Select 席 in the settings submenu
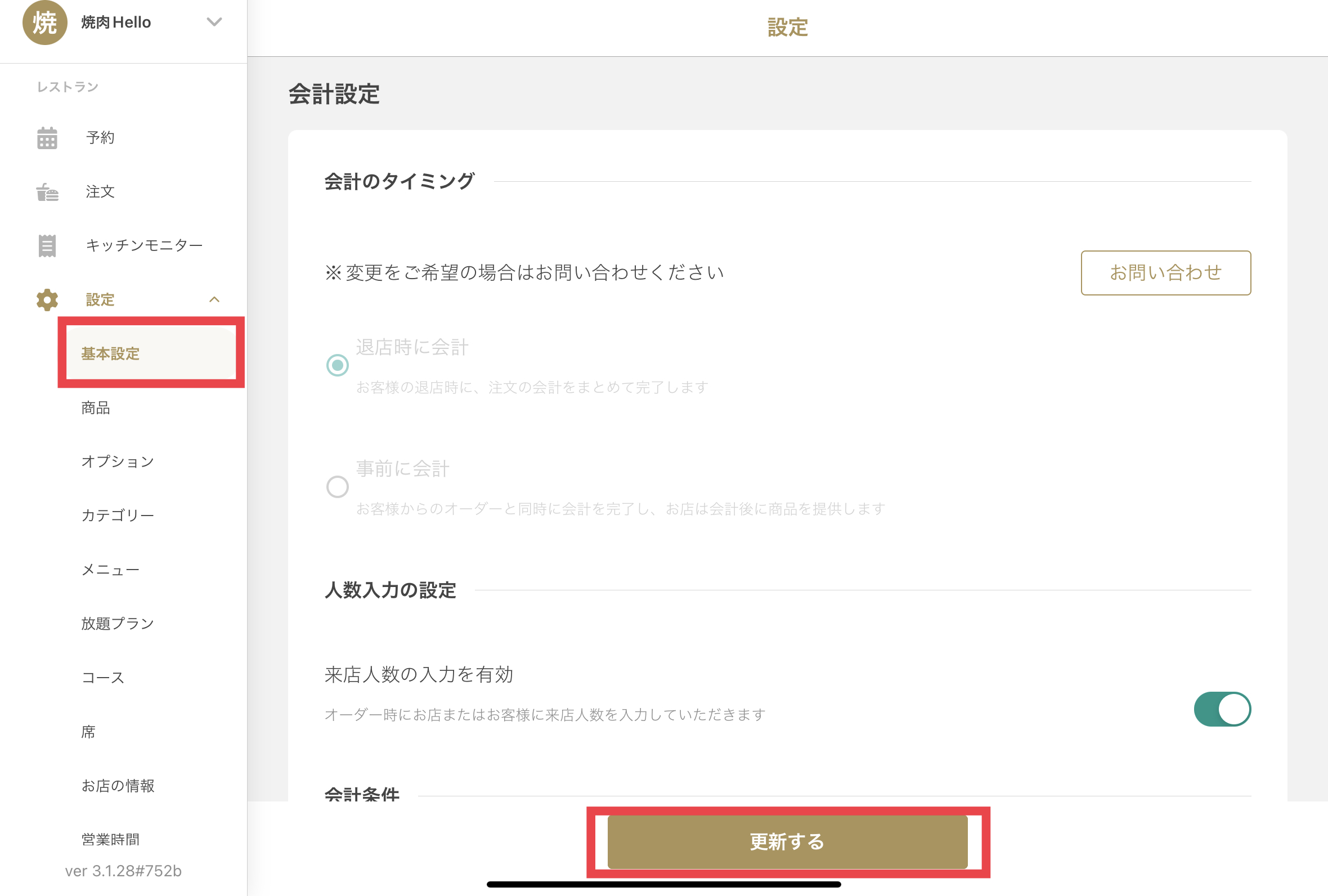 click(88, 732)
